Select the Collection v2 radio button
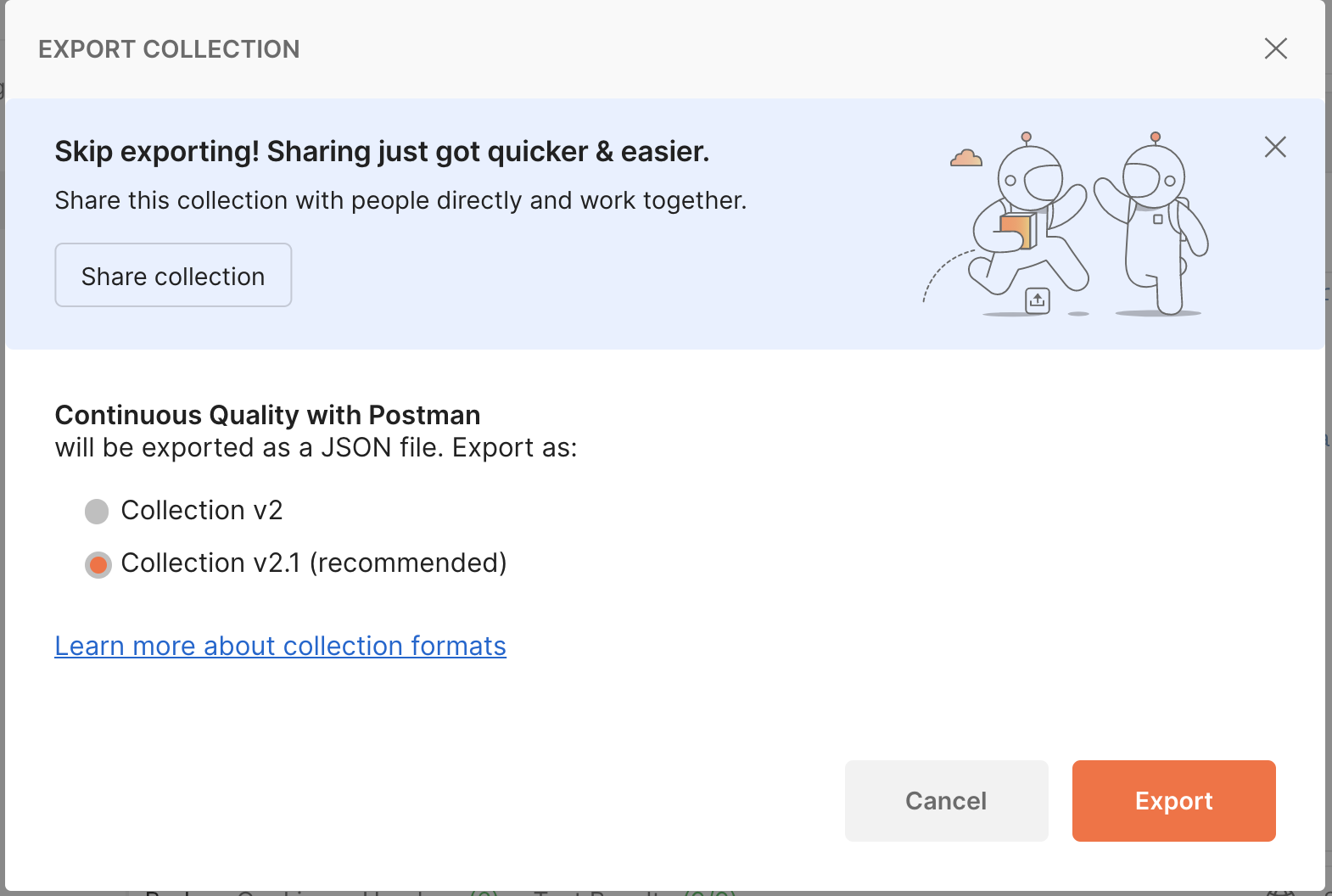Viewport: 1332px width, 896px height. pyautogui.click(x=97, y=512)
